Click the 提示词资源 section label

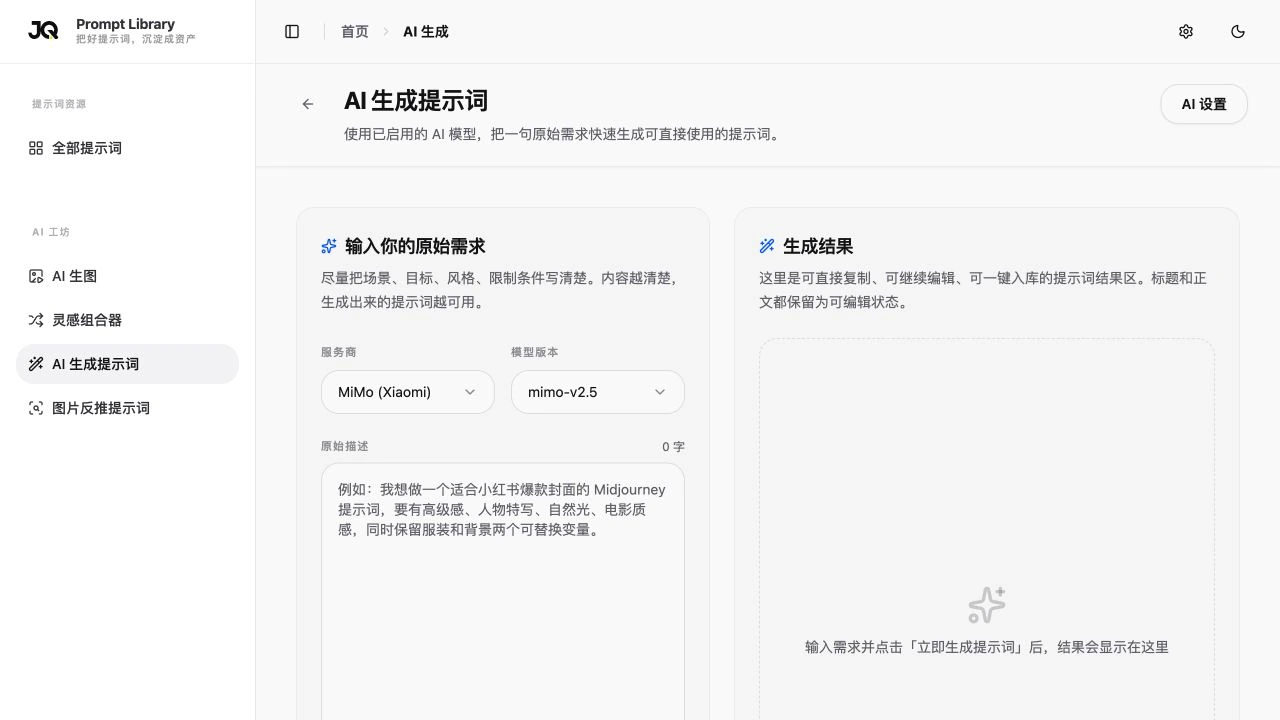coord(59,104)
